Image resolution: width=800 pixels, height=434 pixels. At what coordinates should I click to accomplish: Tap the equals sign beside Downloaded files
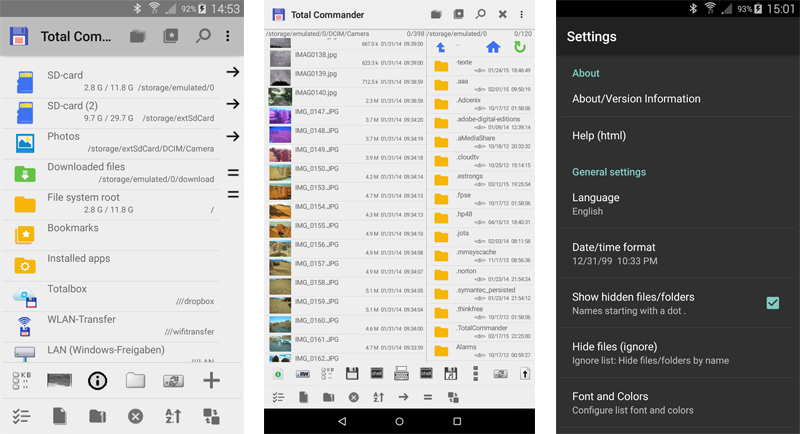click(x=233, y=173)
